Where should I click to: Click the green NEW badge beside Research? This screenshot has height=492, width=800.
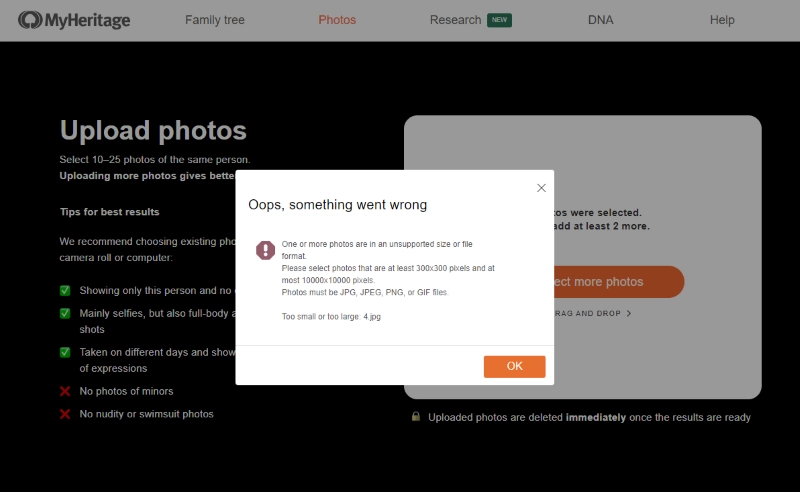[x=499, y=20]
